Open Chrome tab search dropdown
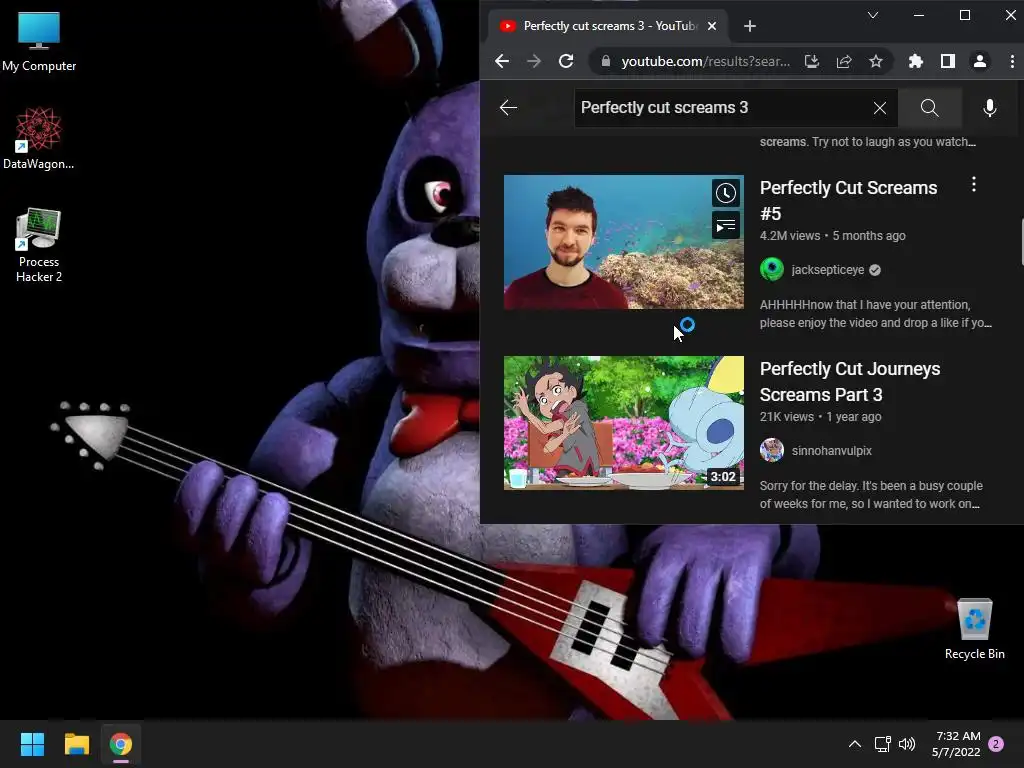This screenshot has width=1024, height=768. [872, 15]
